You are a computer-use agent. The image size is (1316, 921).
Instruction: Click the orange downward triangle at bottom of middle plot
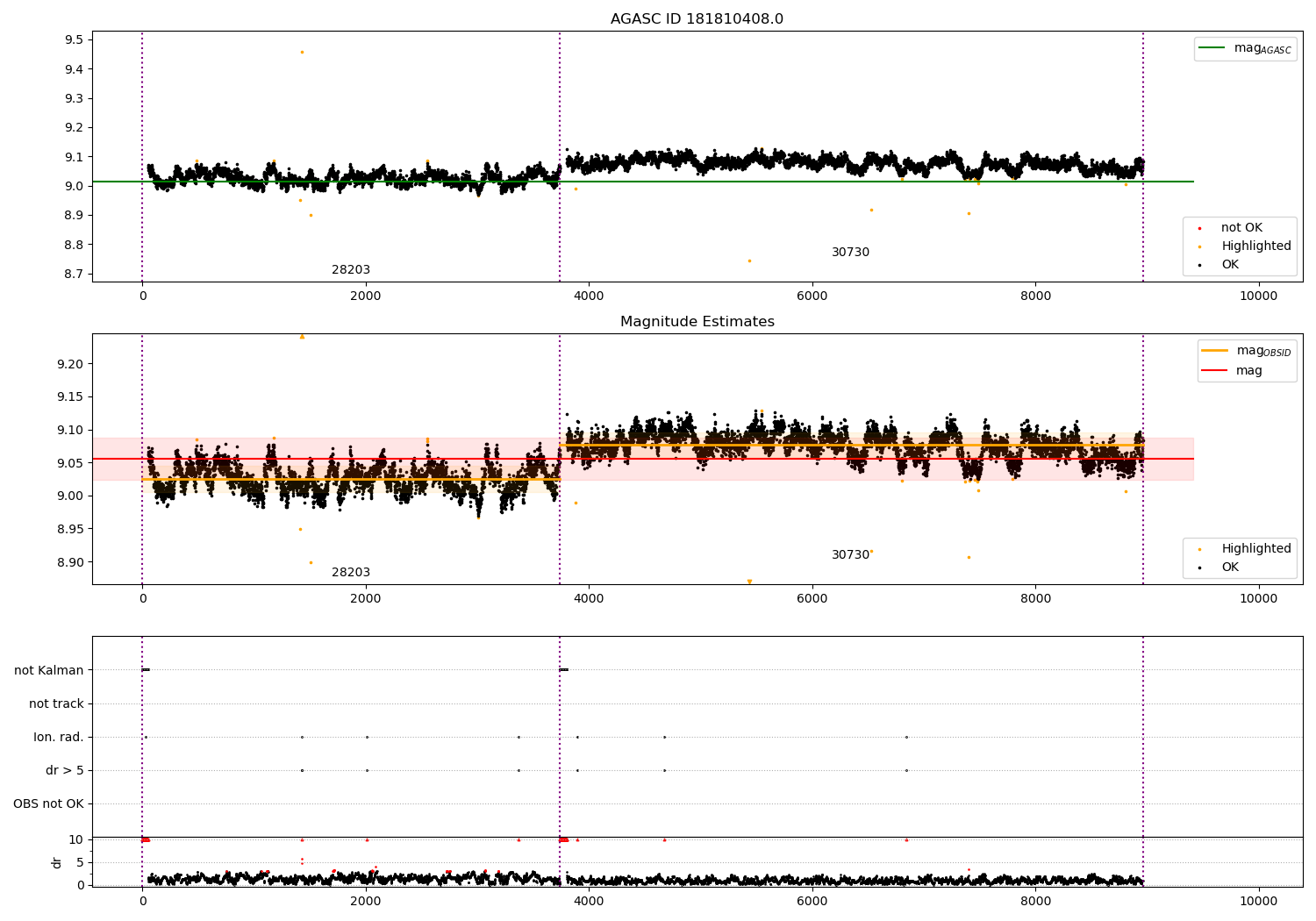749,582
